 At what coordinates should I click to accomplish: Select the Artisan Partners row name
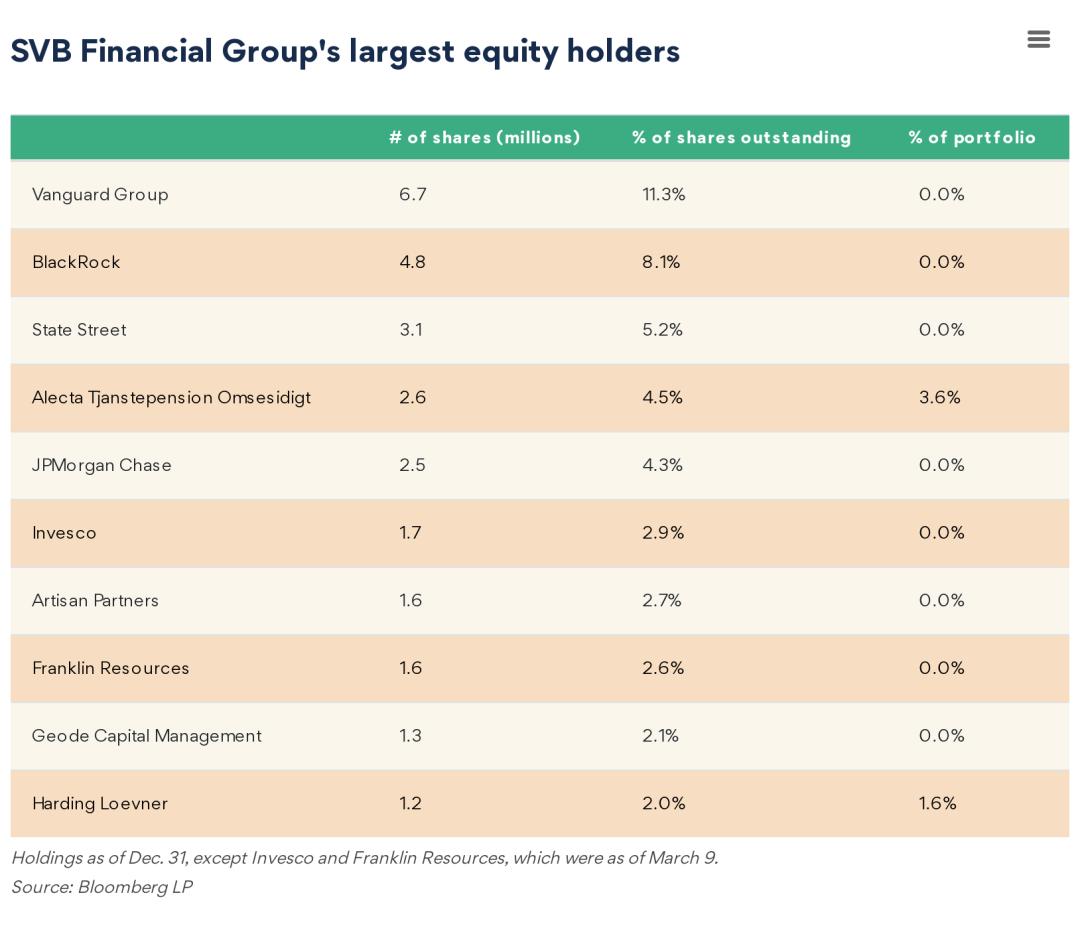coord(95,601)
